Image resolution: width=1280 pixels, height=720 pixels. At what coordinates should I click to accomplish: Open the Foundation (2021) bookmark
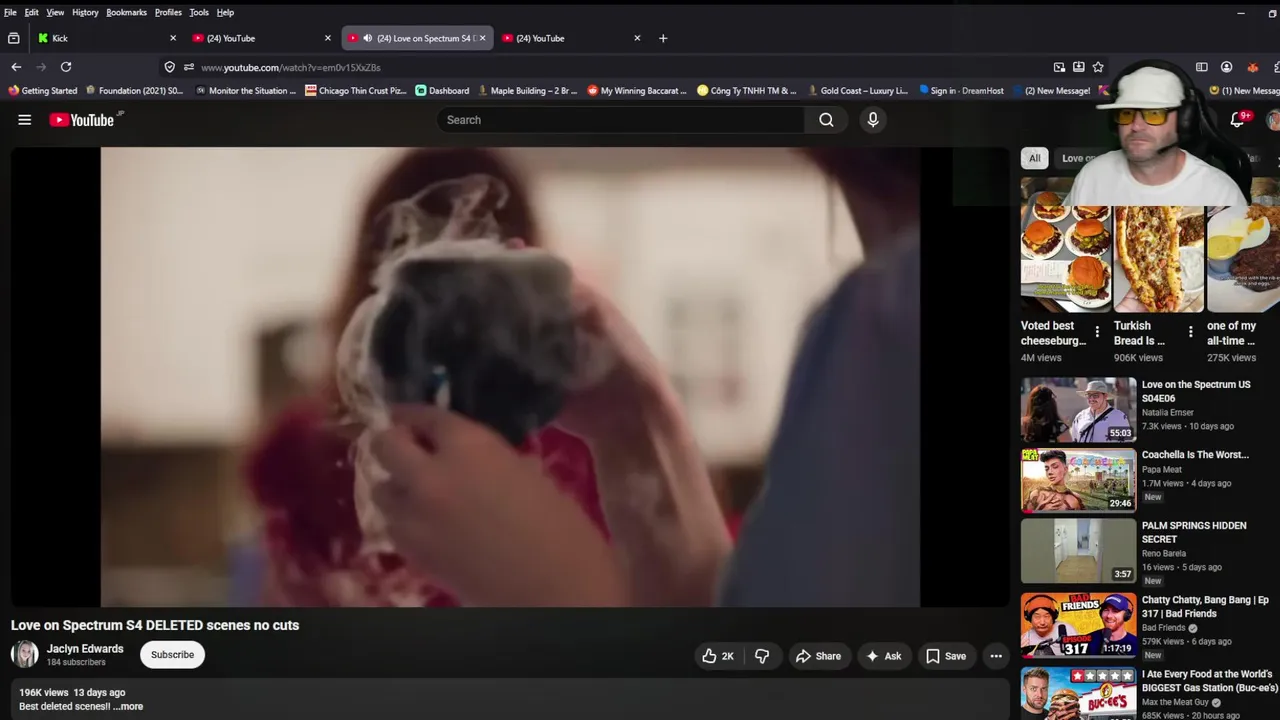[134, 90]
